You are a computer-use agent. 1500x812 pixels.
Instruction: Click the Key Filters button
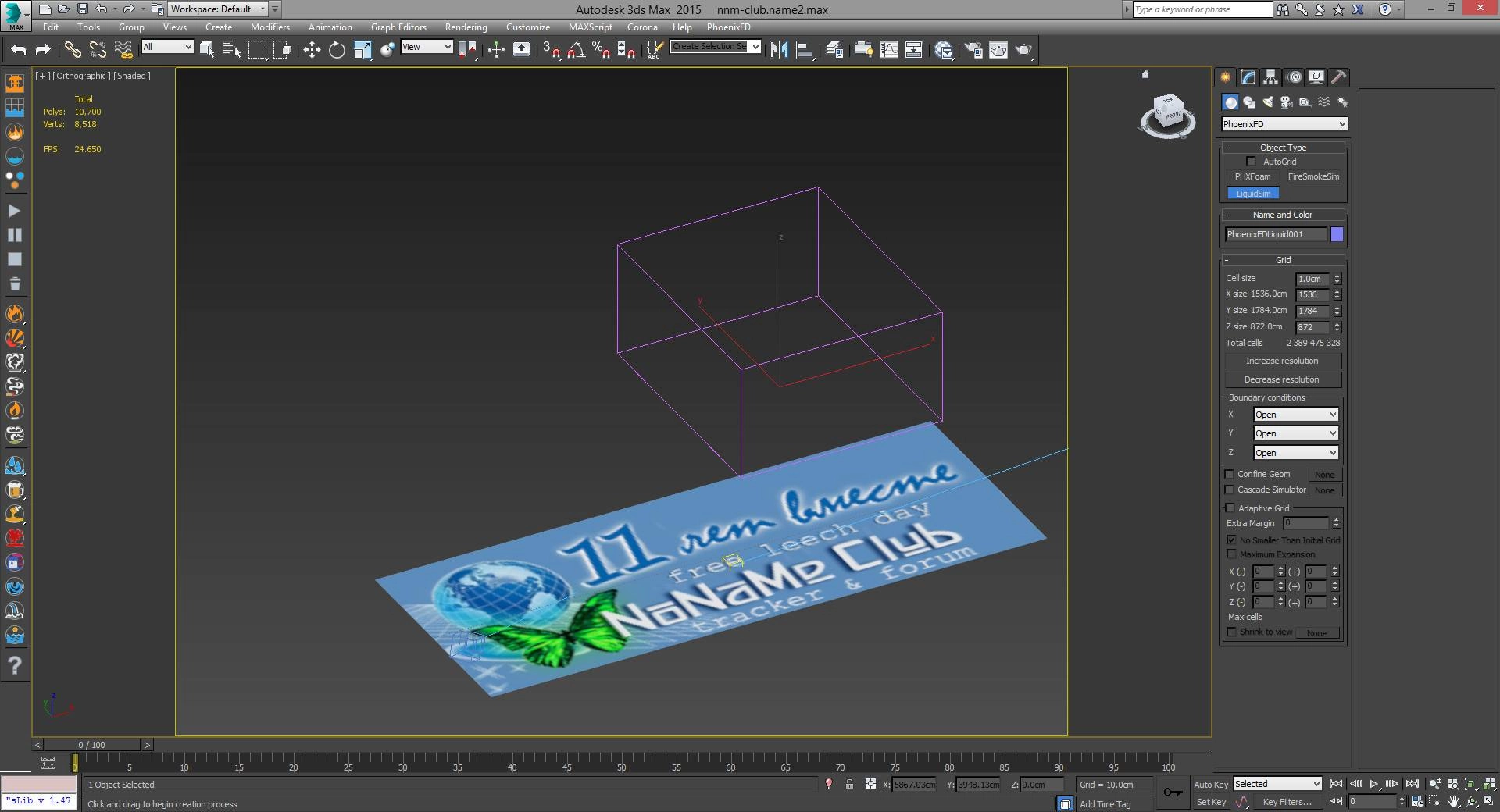point(1286,802)
